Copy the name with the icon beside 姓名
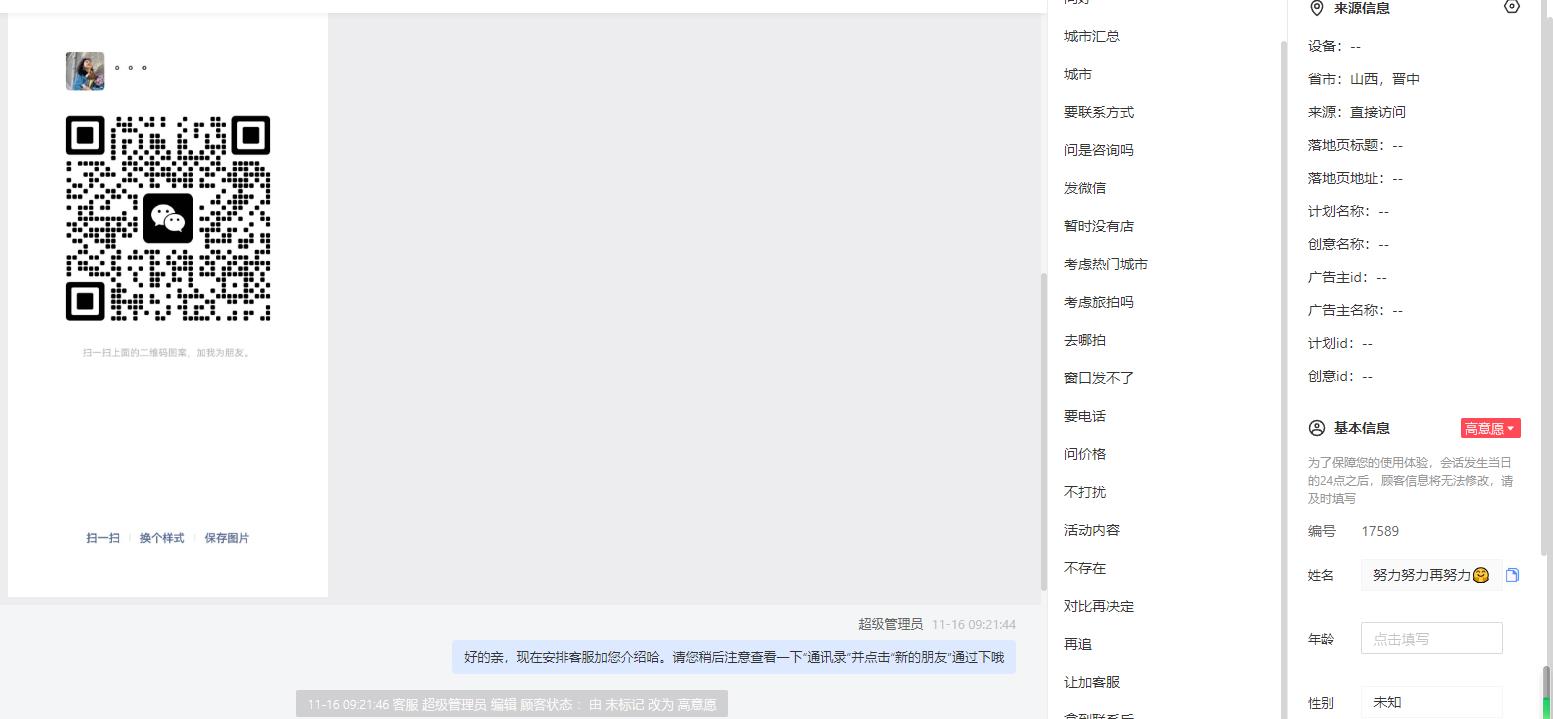 pyautogui.click(x=1512, y=575)
